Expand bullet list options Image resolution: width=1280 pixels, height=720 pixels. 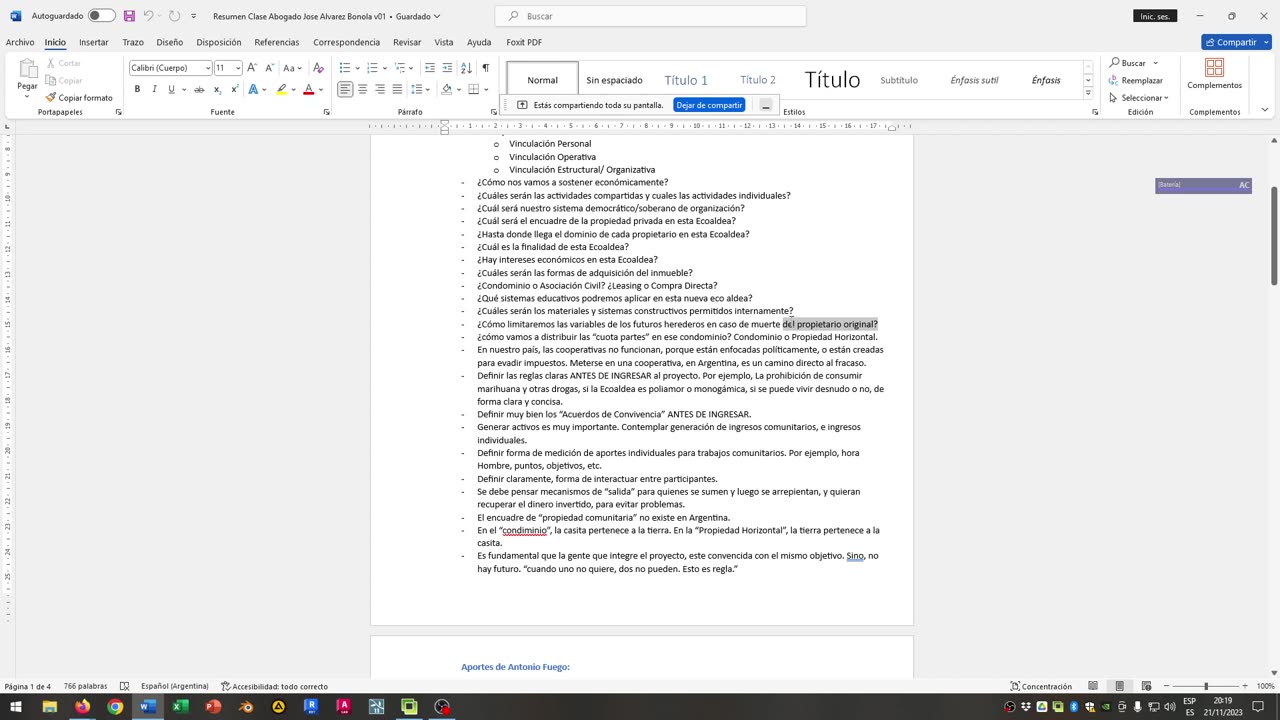pos(357,67)
